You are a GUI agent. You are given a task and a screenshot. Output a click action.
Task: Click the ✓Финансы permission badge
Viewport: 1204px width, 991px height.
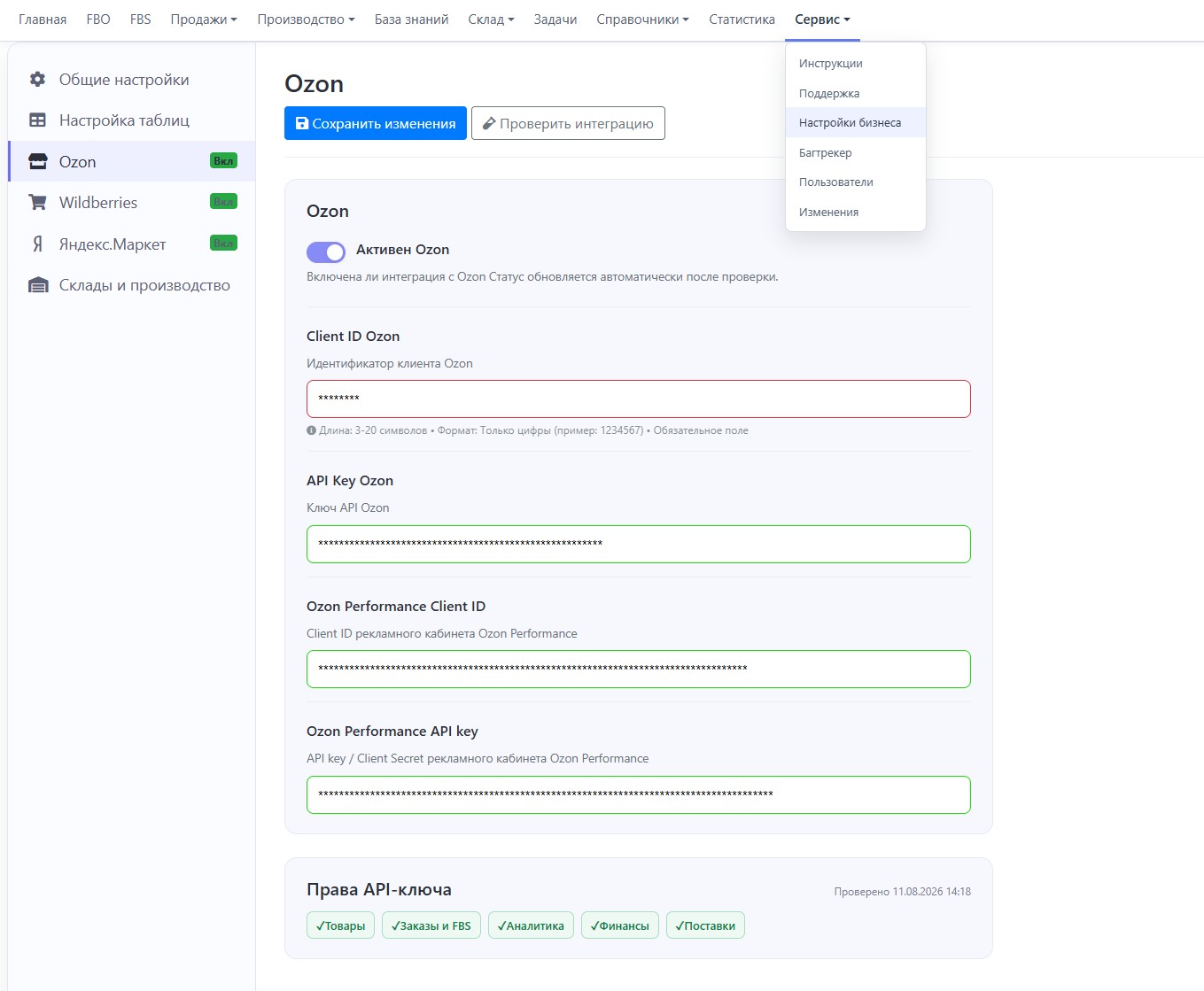[x=620, y=925]
